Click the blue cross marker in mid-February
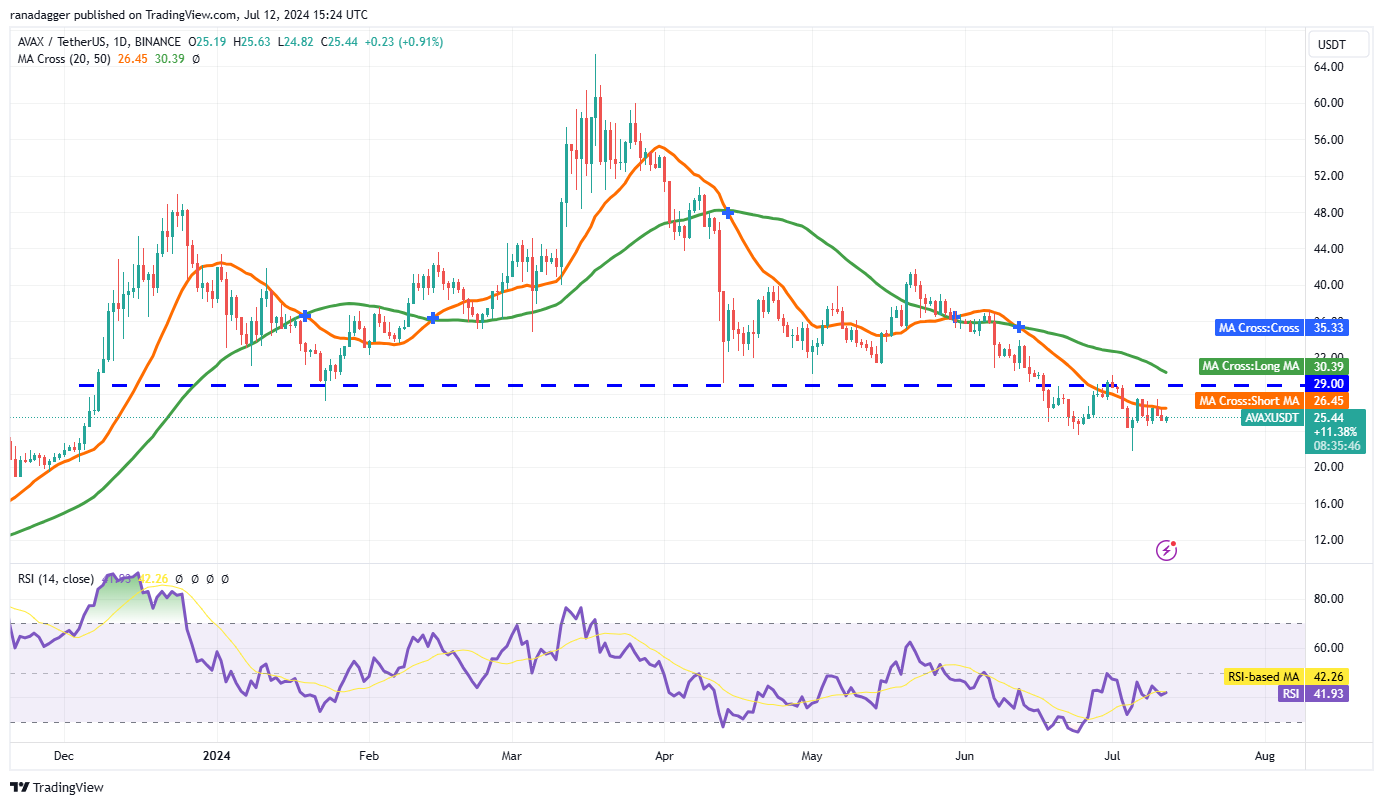This screenshot has height=805, width=1383. click(x=433, y=317)
